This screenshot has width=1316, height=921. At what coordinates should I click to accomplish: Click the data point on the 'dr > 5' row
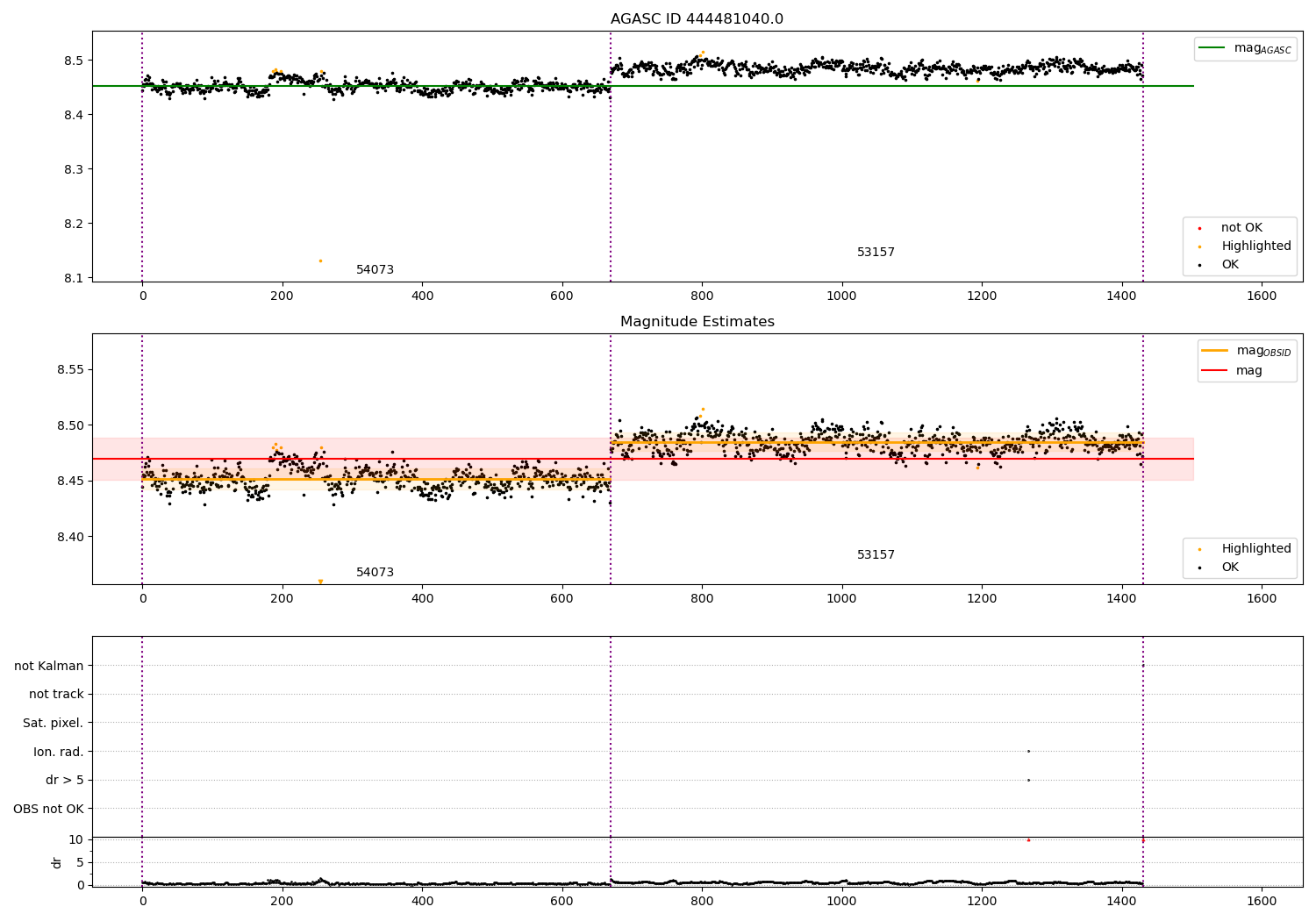point(1028,780)
